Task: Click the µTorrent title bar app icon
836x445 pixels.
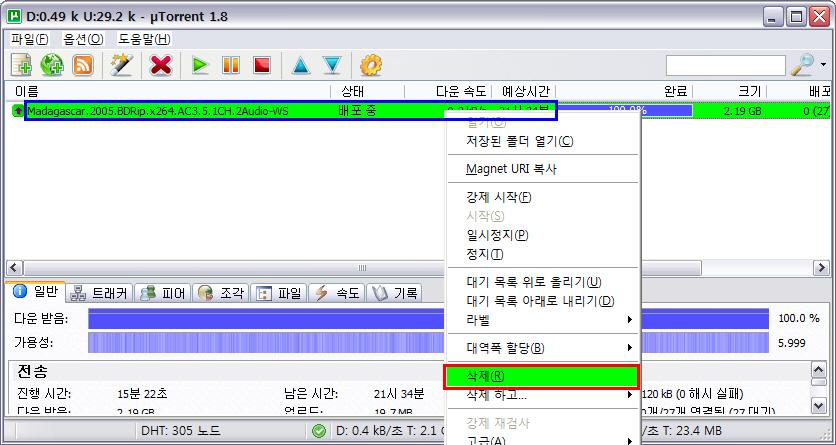Action: tap(13, 17)
